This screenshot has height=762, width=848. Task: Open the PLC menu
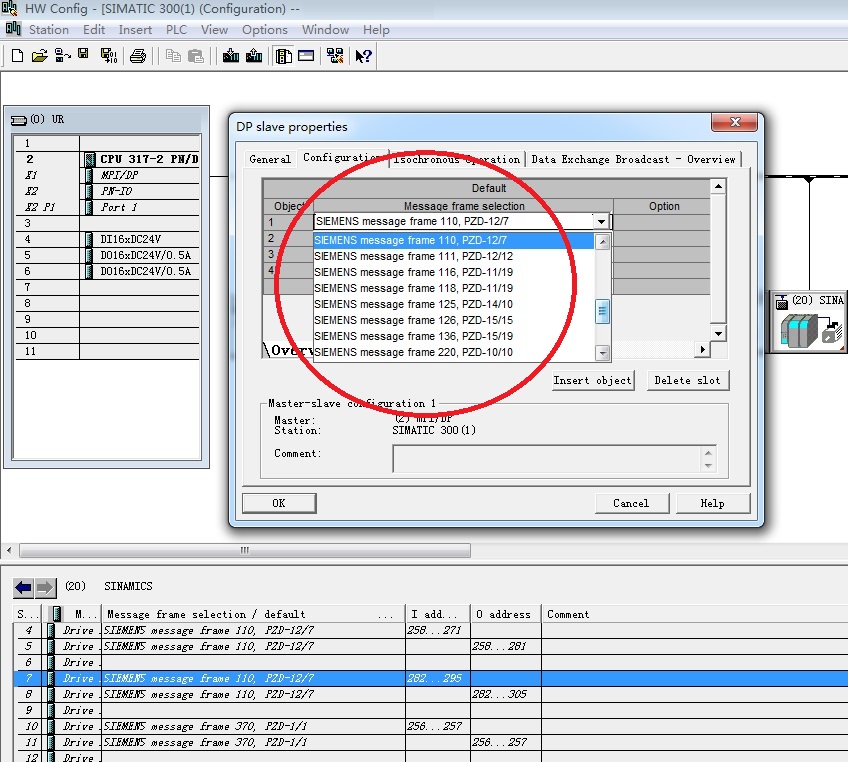(x=176, y=30)
